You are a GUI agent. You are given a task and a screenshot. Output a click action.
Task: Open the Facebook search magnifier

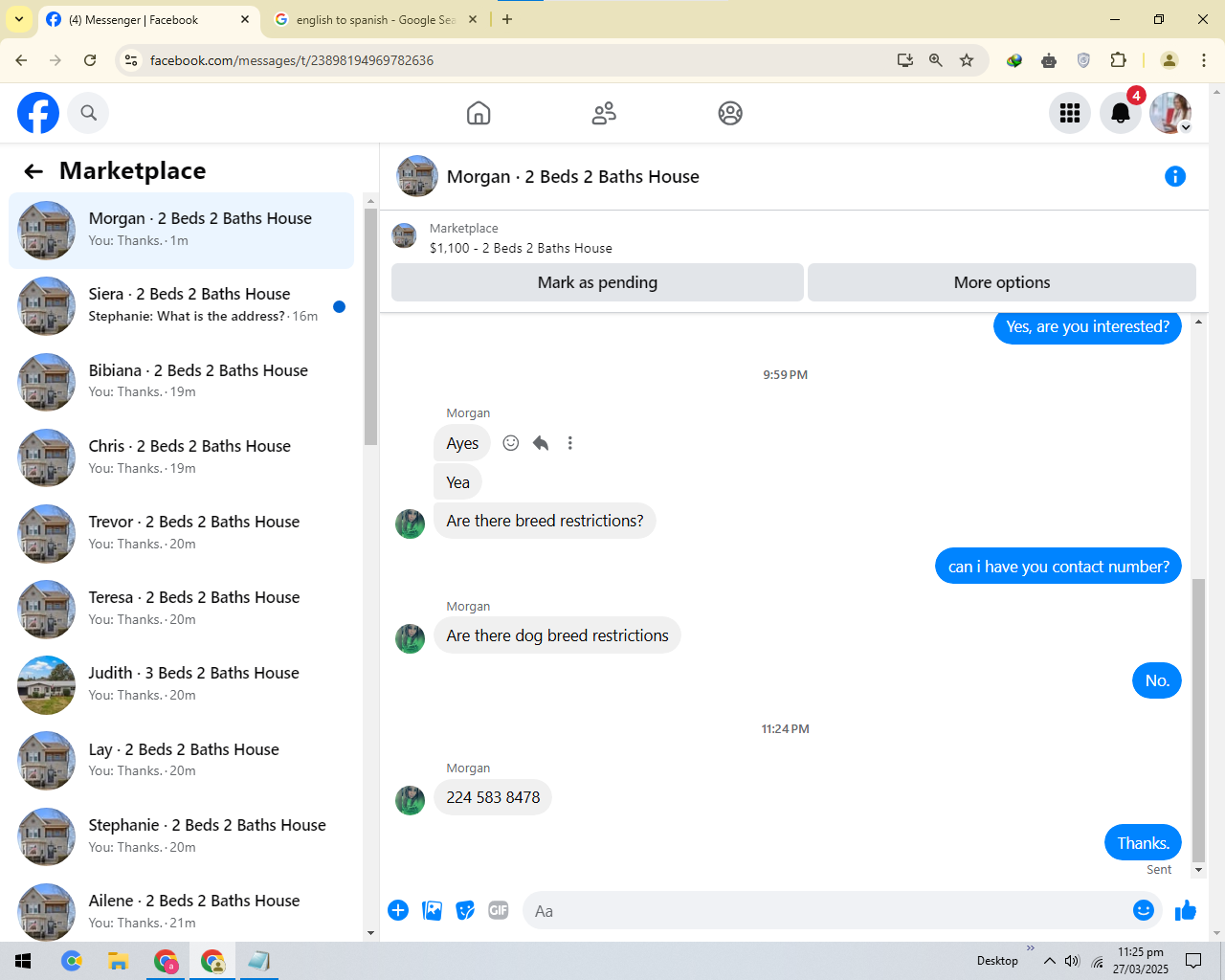89,113
